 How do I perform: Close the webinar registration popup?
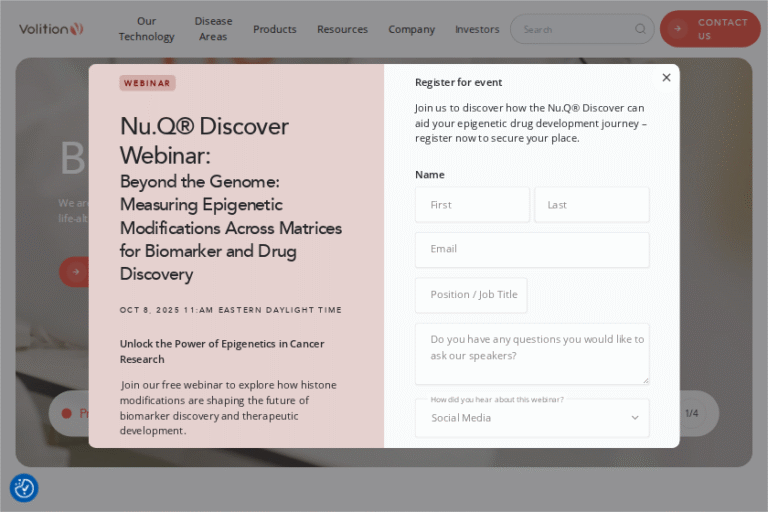point(666,78)
